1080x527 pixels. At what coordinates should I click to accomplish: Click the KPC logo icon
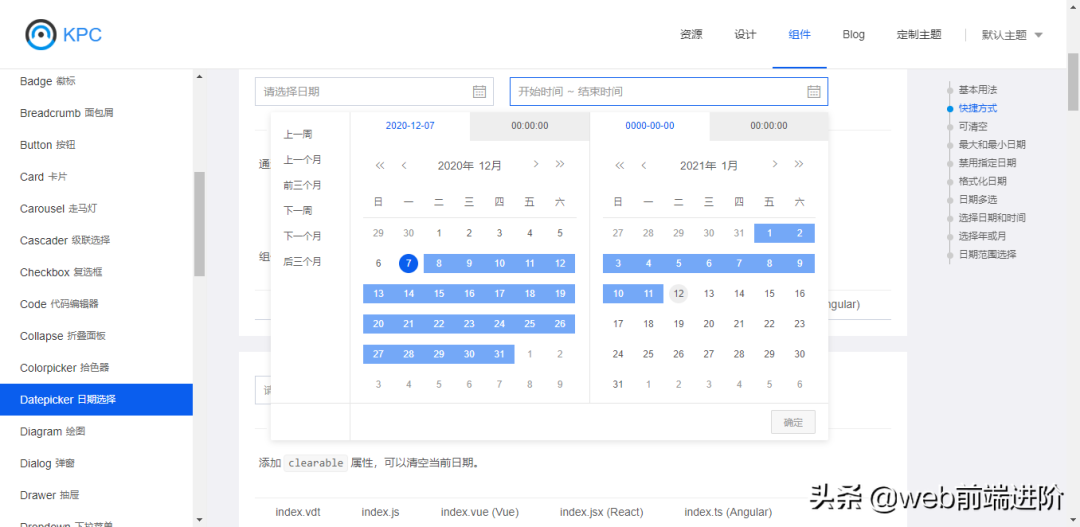[41, 34]
